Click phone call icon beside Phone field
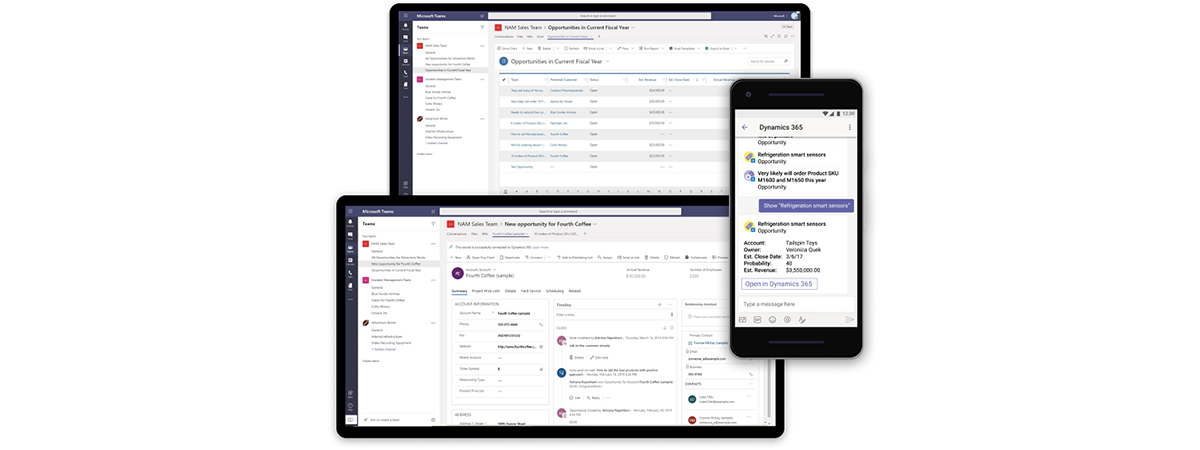This screenshot has height=450, width=1200. click(x=541, y=324)
